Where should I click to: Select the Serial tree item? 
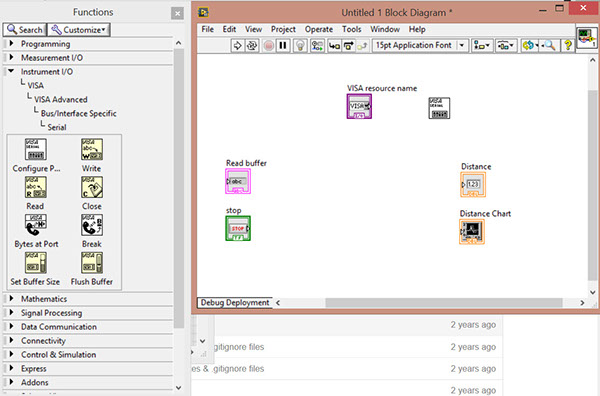coord(57,127)
